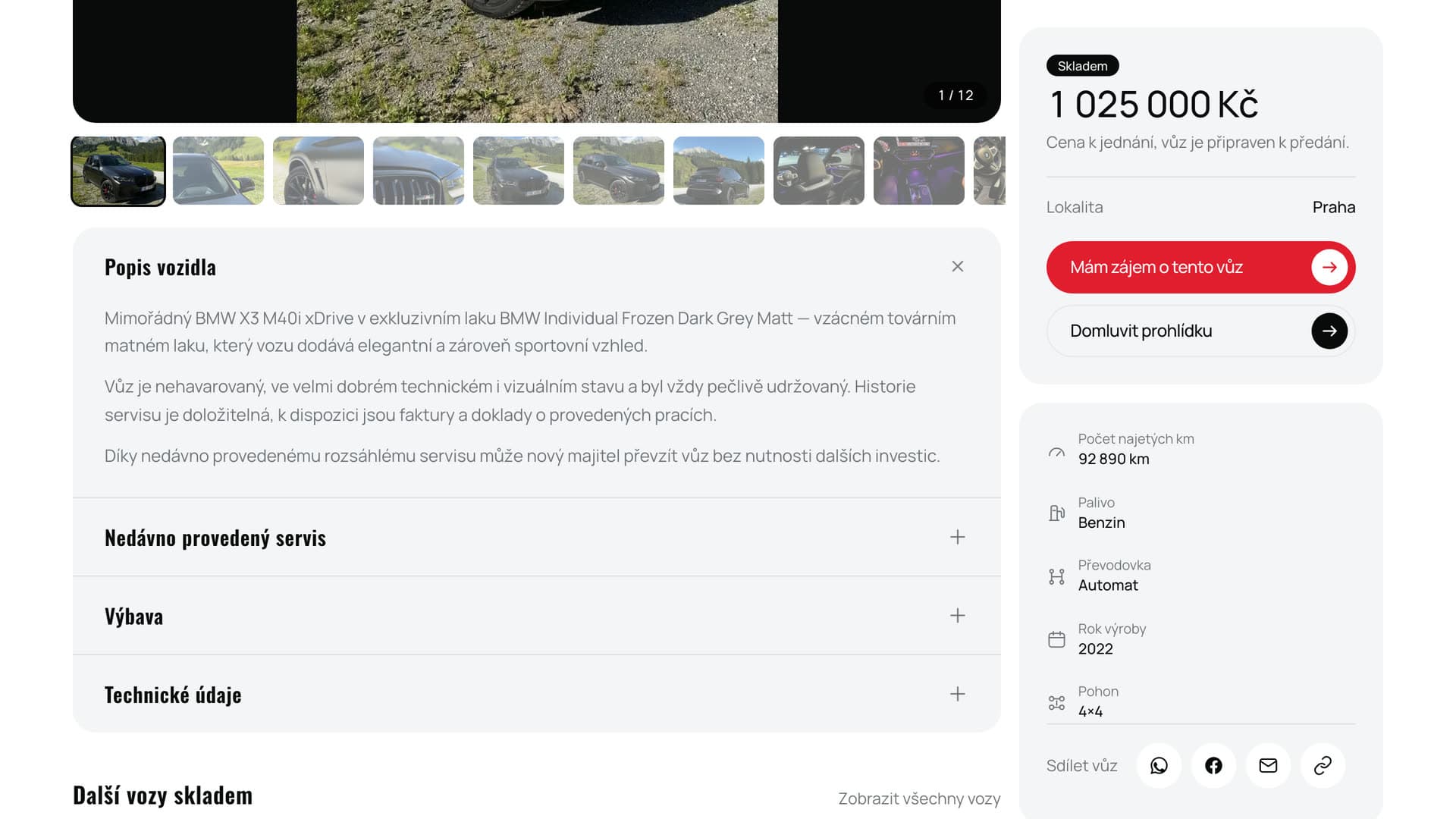This screenshot has width=1456, height=819.
Task: Click the 1 025 000 Kč price
Action: pos(1153,104)
